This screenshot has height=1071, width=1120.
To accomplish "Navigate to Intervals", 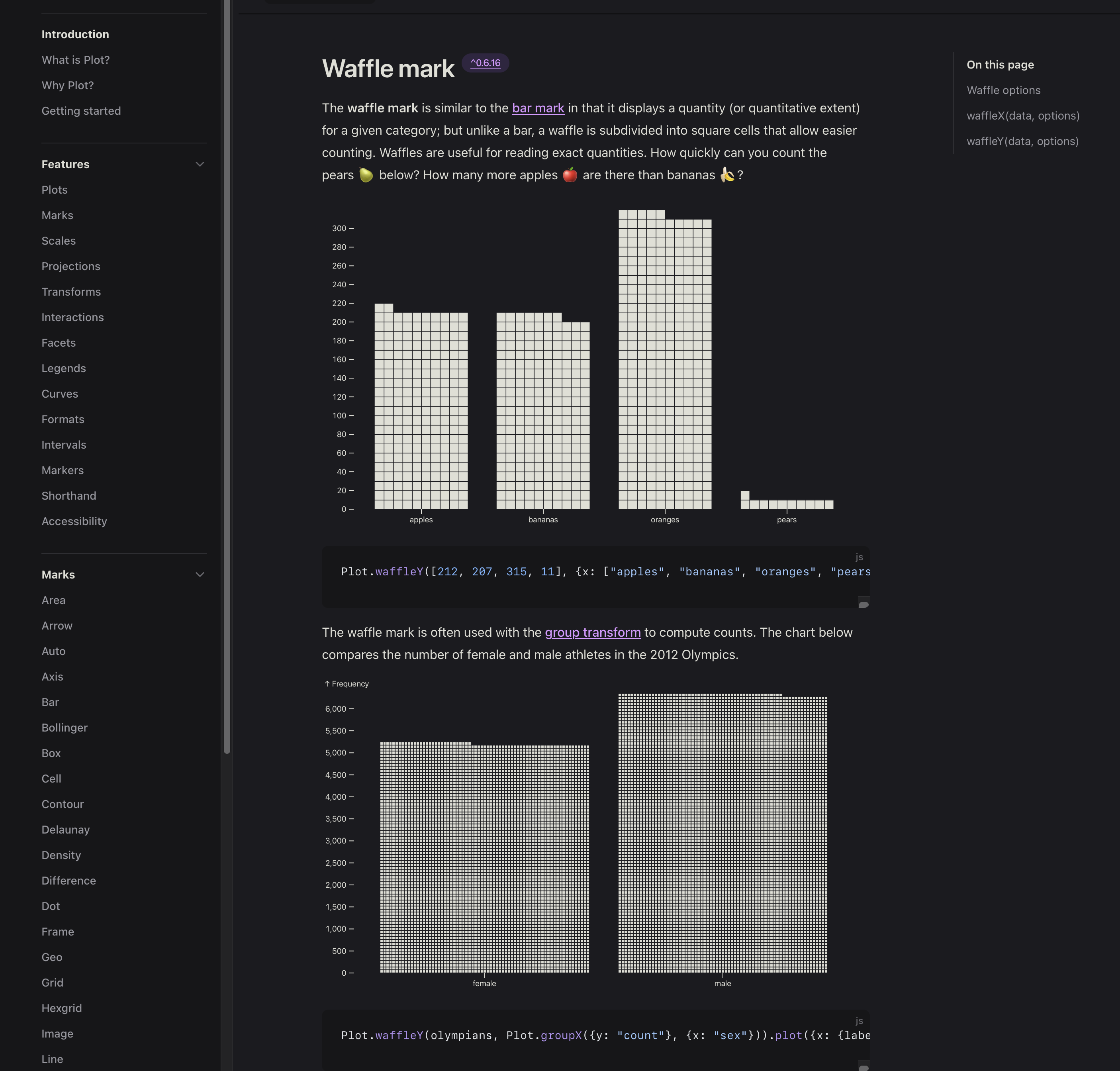I will click(64, 445).
